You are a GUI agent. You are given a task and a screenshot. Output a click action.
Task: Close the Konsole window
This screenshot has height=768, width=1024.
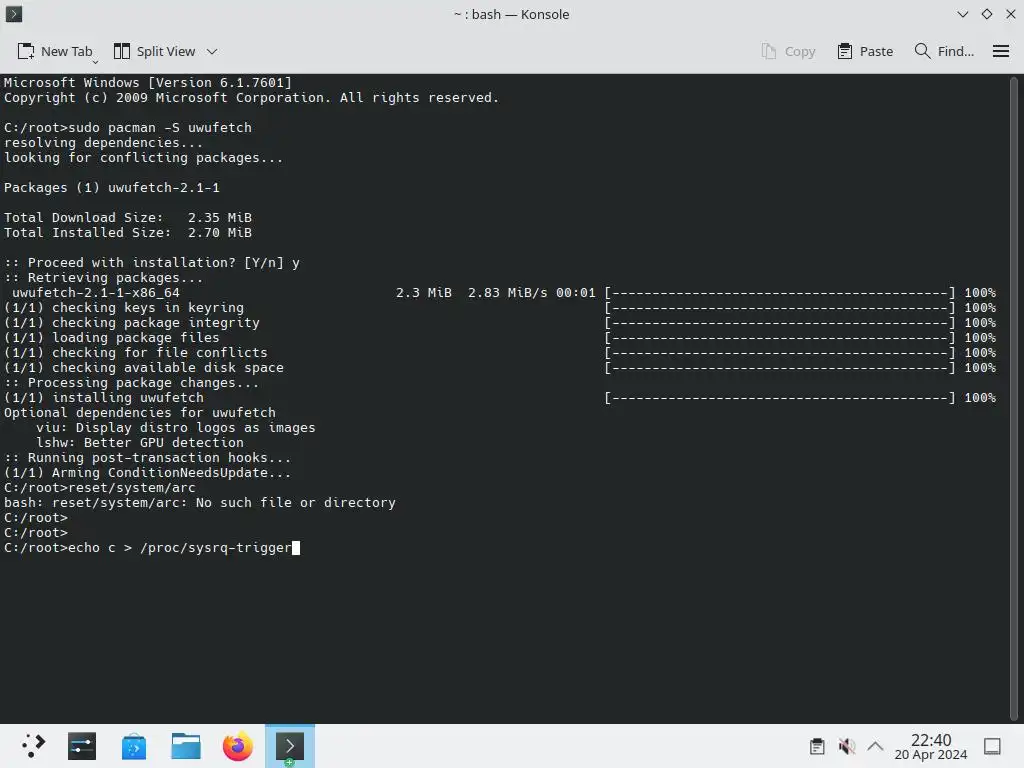(1010, 14)
